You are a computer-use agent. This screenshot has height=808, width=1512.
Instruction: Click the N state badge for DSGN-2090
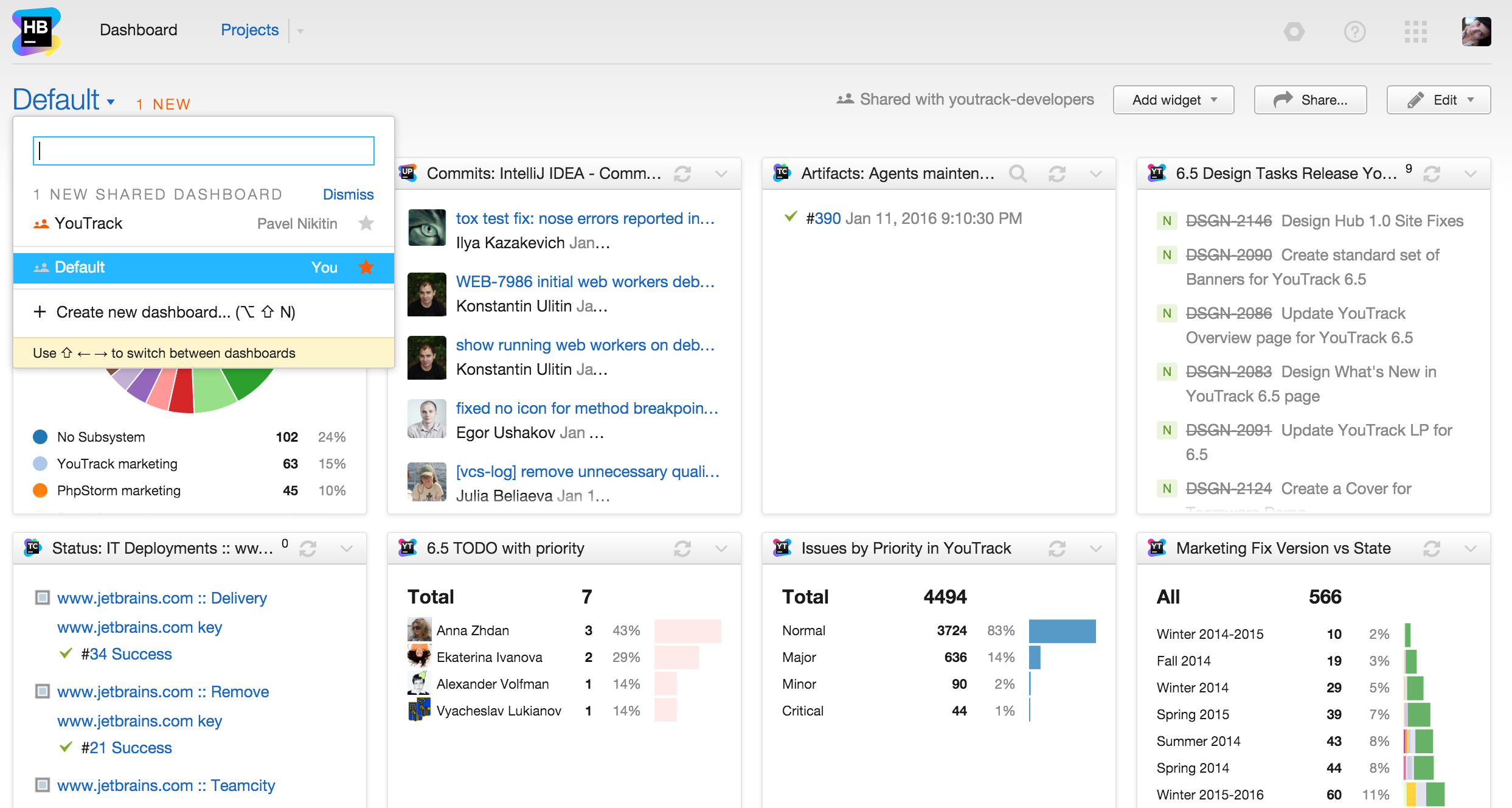(1167, 256)
